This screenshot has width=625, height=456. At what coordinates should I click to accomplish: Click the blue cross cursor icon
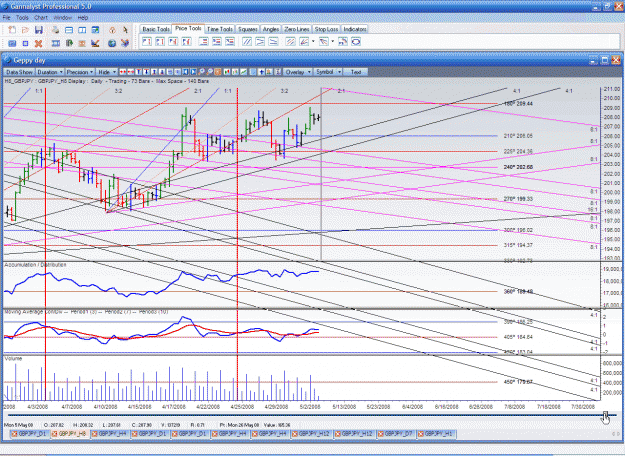click(x=262, y=72)
